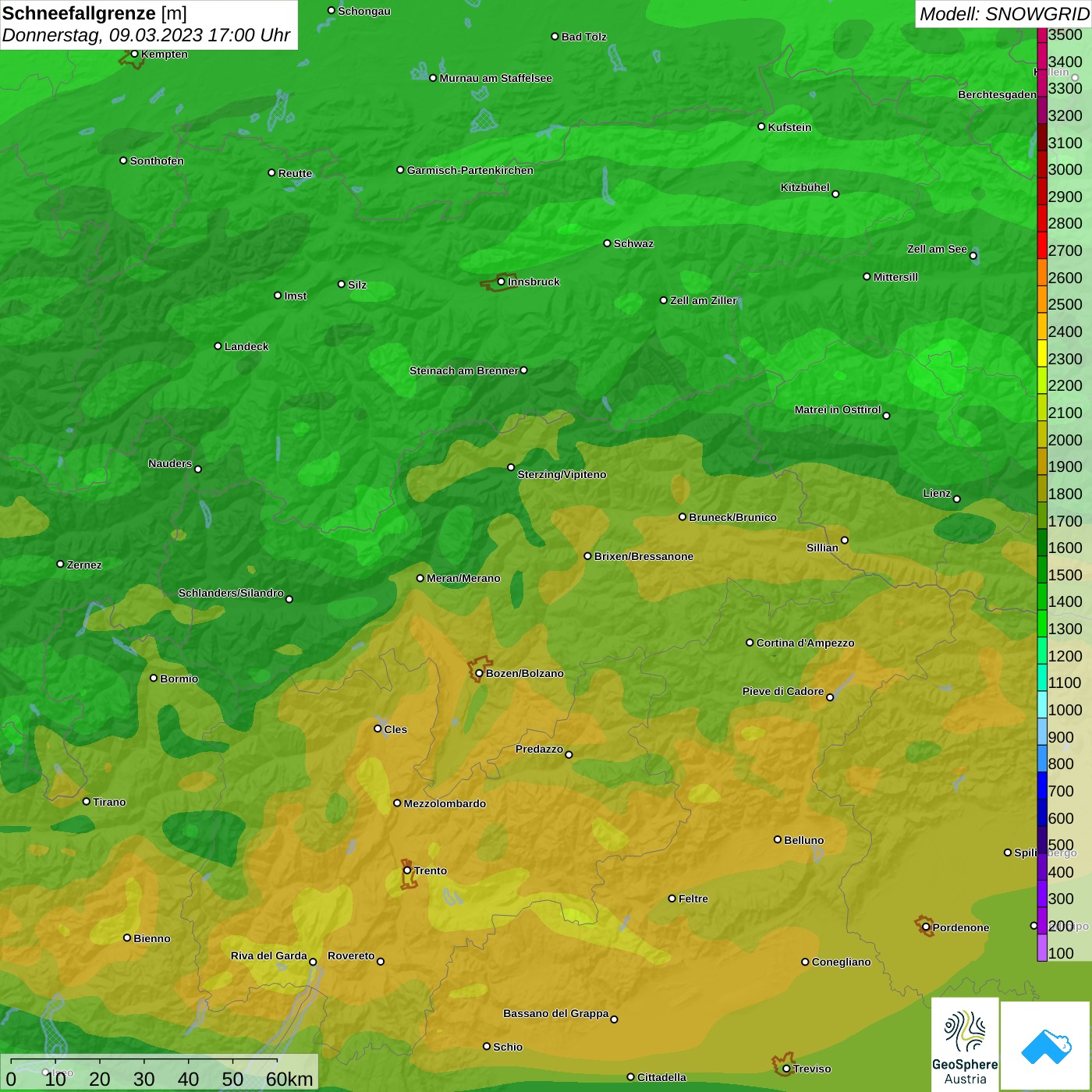Click the Treviso city marker dot
1092x1092 pixels.
(x=786, y=1069)
